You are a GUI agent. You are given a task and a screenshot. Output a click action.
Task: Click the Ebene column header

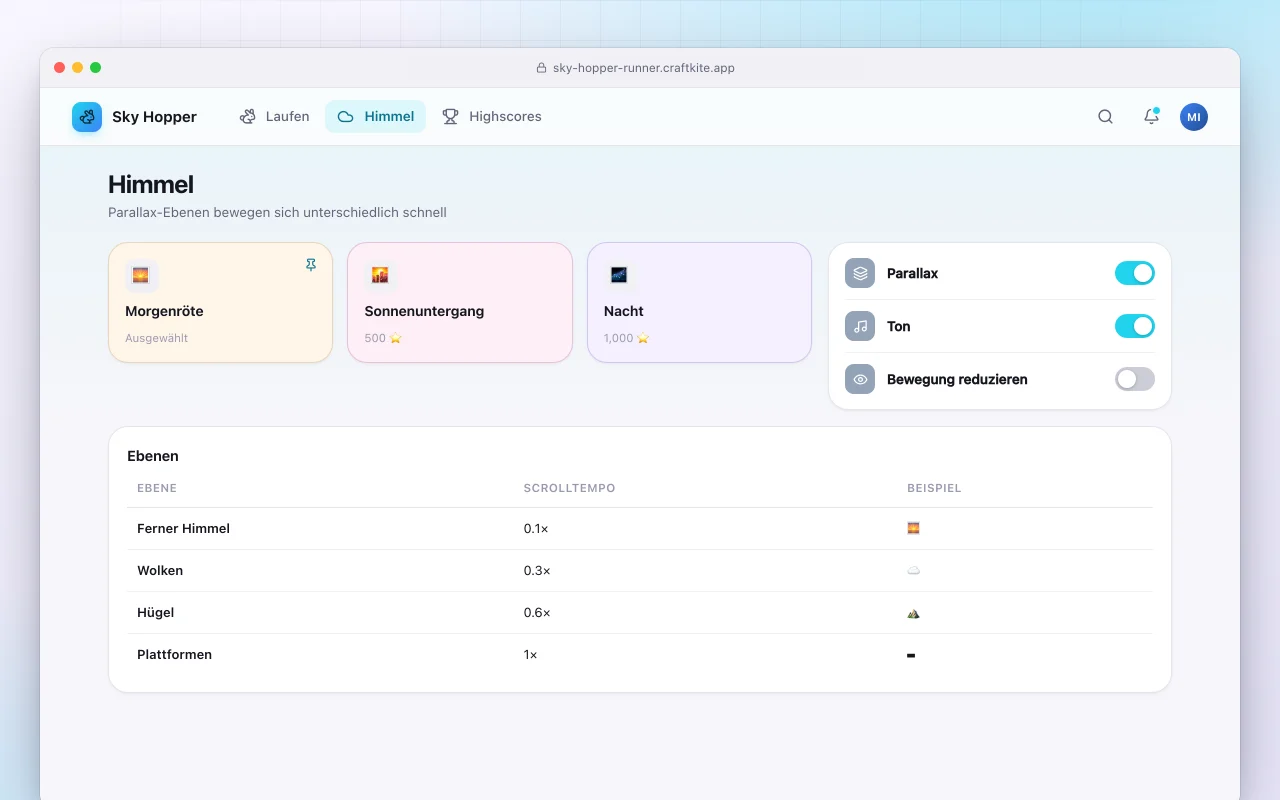point(157,488)
